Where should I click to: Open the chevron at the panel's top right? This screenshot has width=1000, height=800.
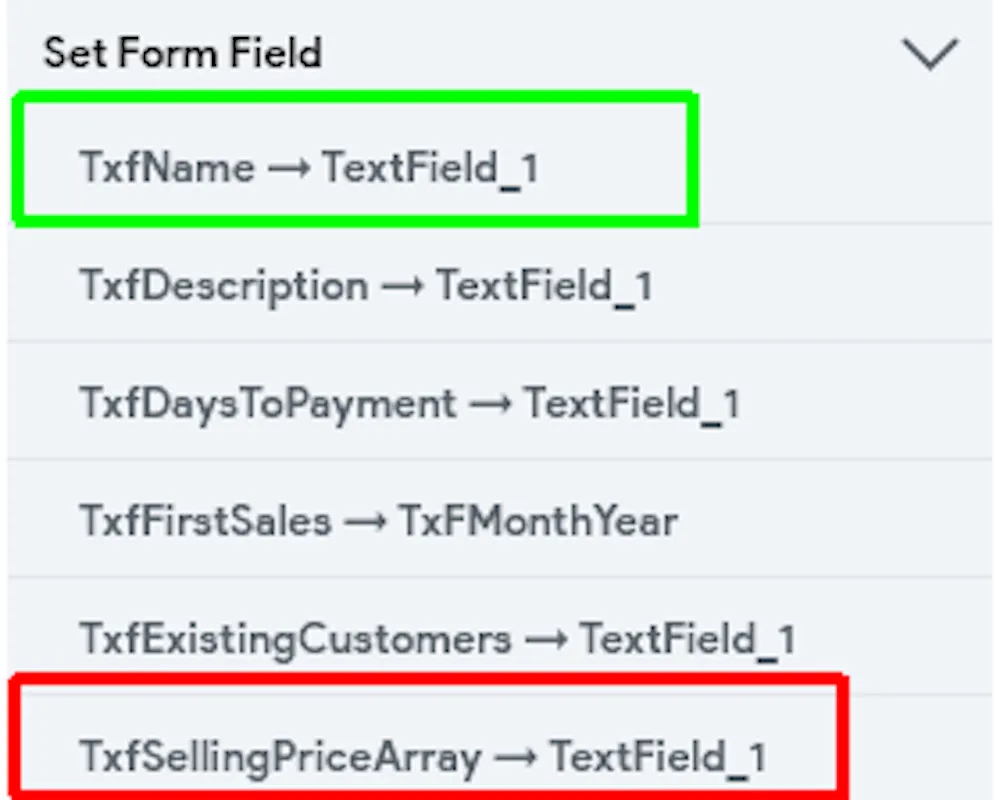930,55
